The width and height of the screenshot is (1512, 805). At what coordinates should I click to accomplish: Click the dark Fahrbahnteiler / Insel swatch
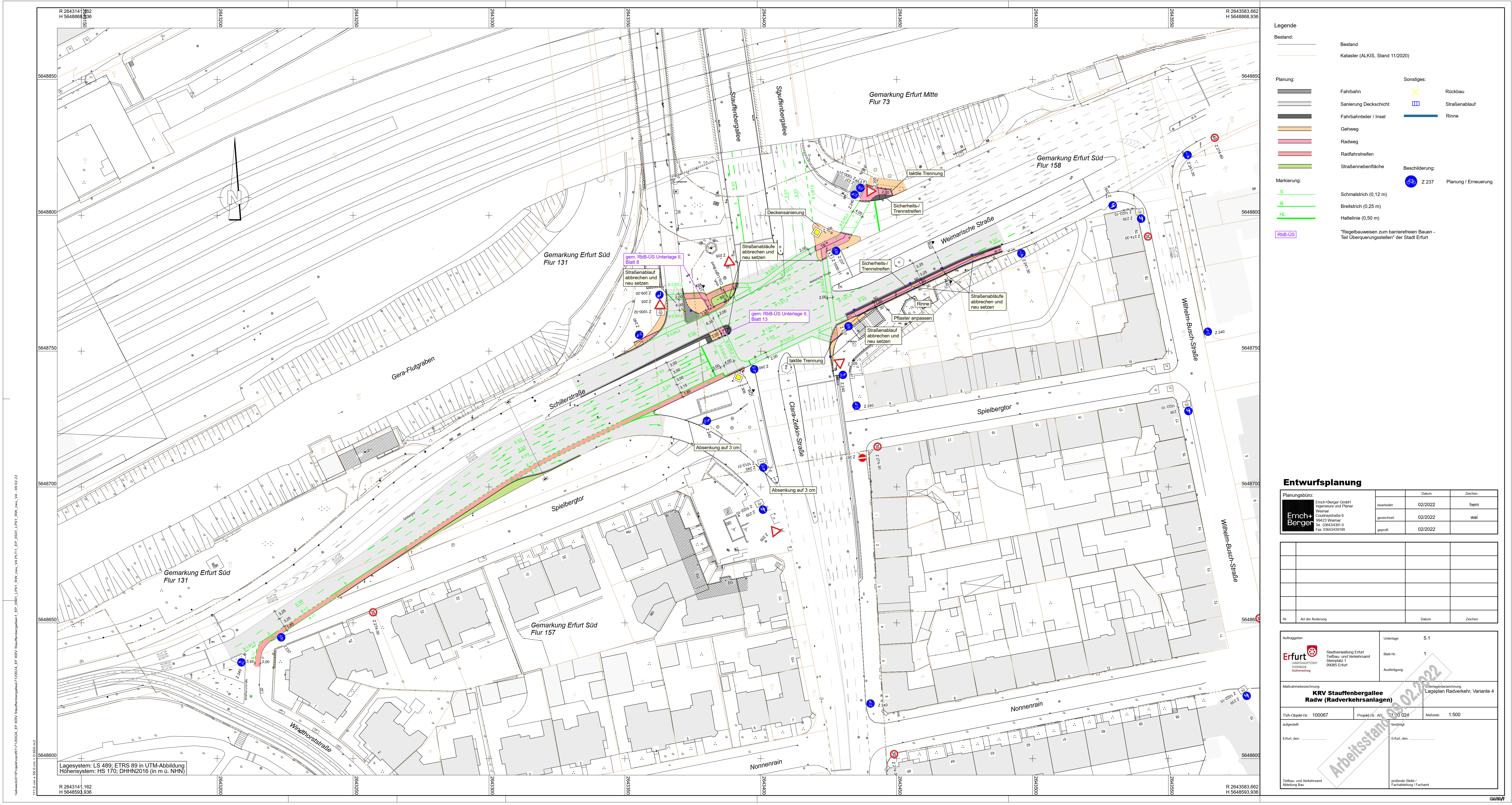[1294, 116]
